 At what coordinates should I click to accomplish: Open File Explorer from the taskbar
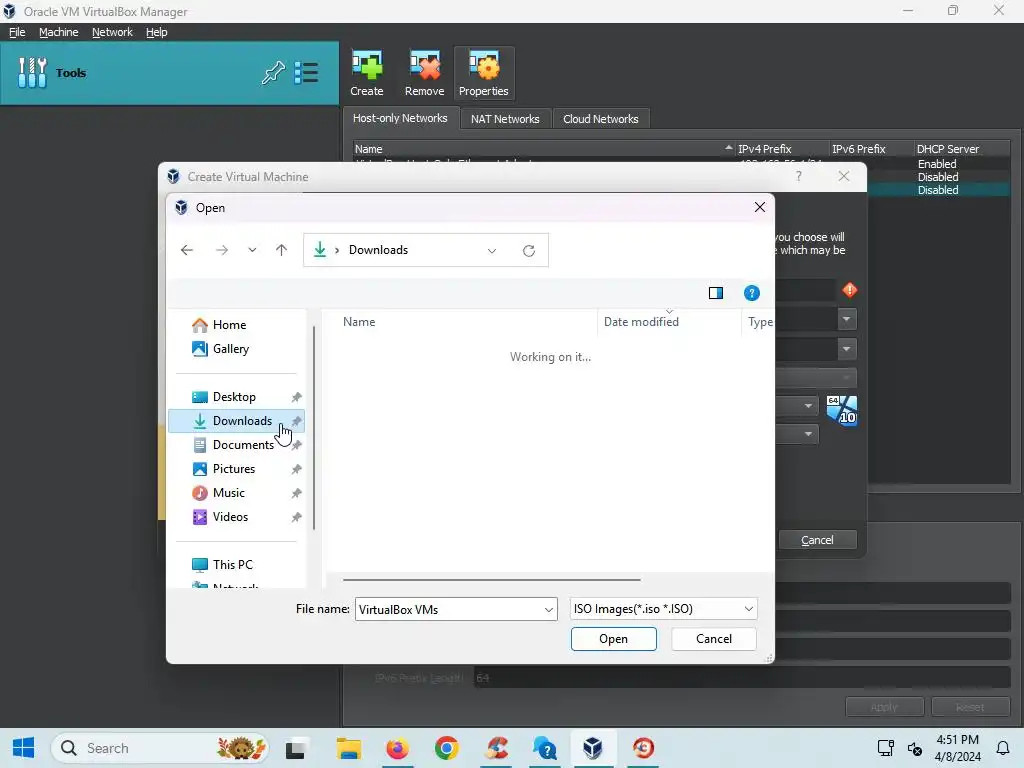349,748
